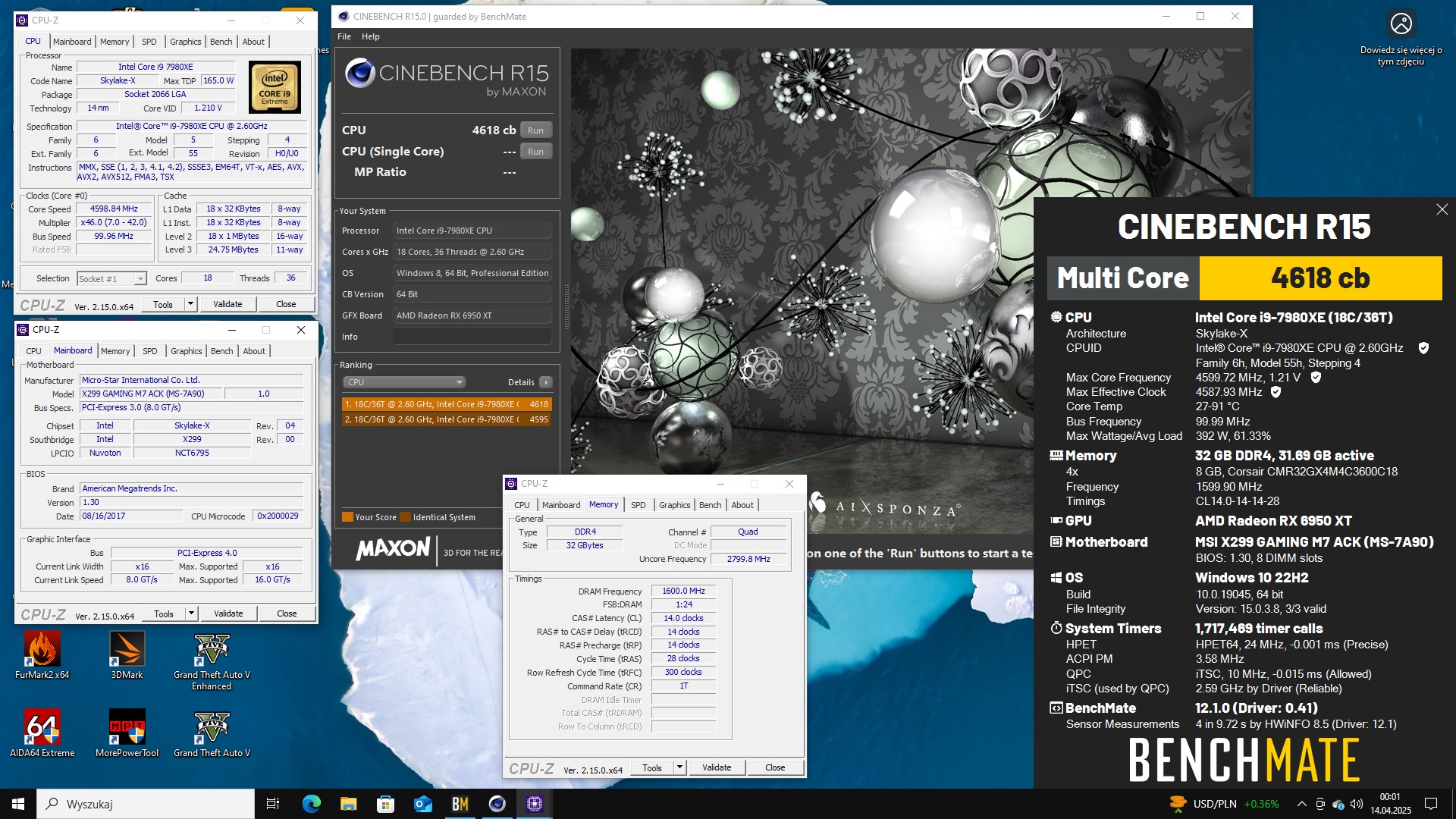Open SPD tab in Mainboard CPU-Z window
Screen dimensions: 1456x819
point(150,351)
